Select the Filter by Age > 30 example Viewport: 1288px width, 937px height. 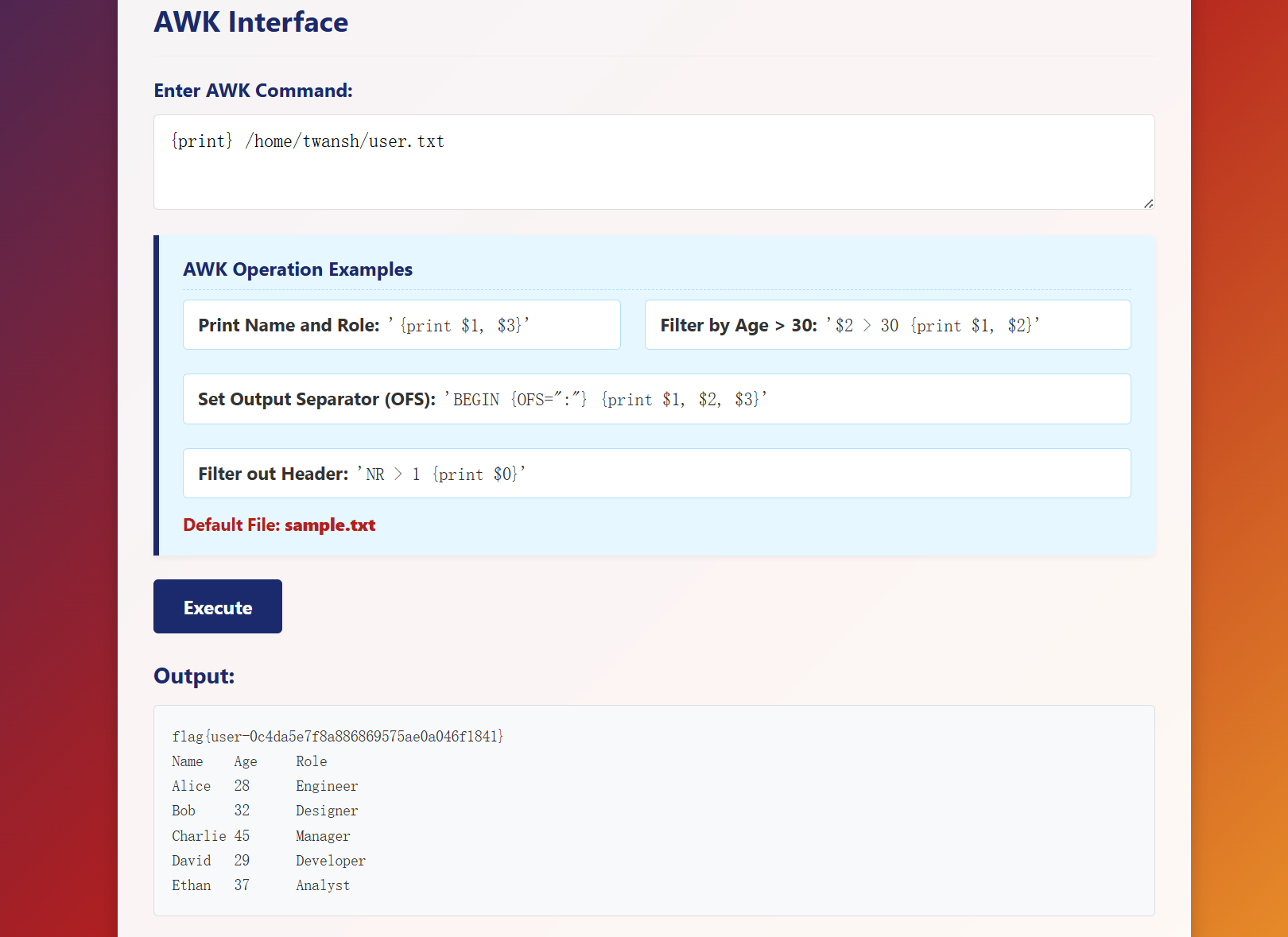pos(887,324)
